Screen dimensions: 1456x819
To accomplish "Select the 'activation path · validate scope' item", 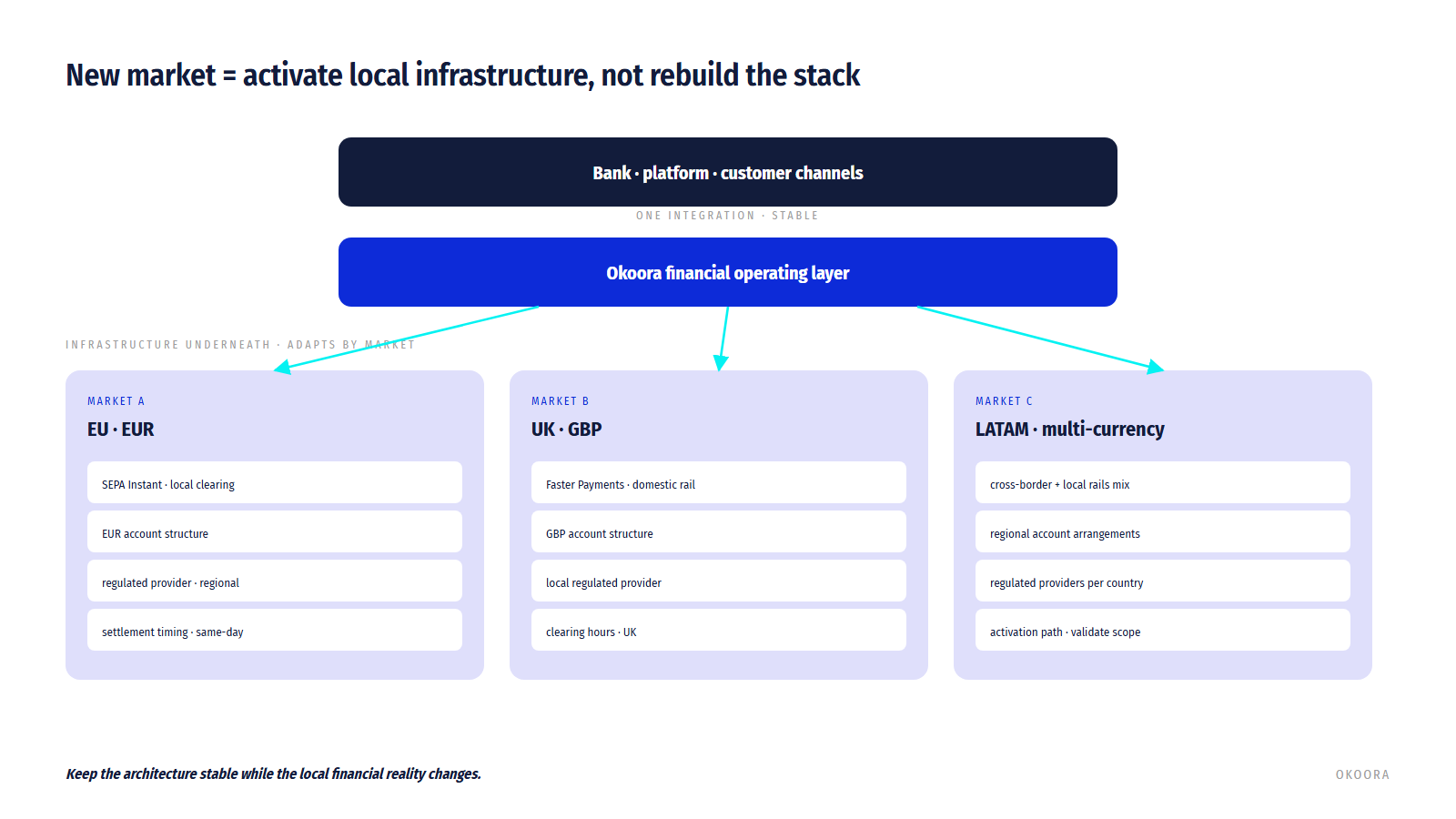I will (1163, 630).
